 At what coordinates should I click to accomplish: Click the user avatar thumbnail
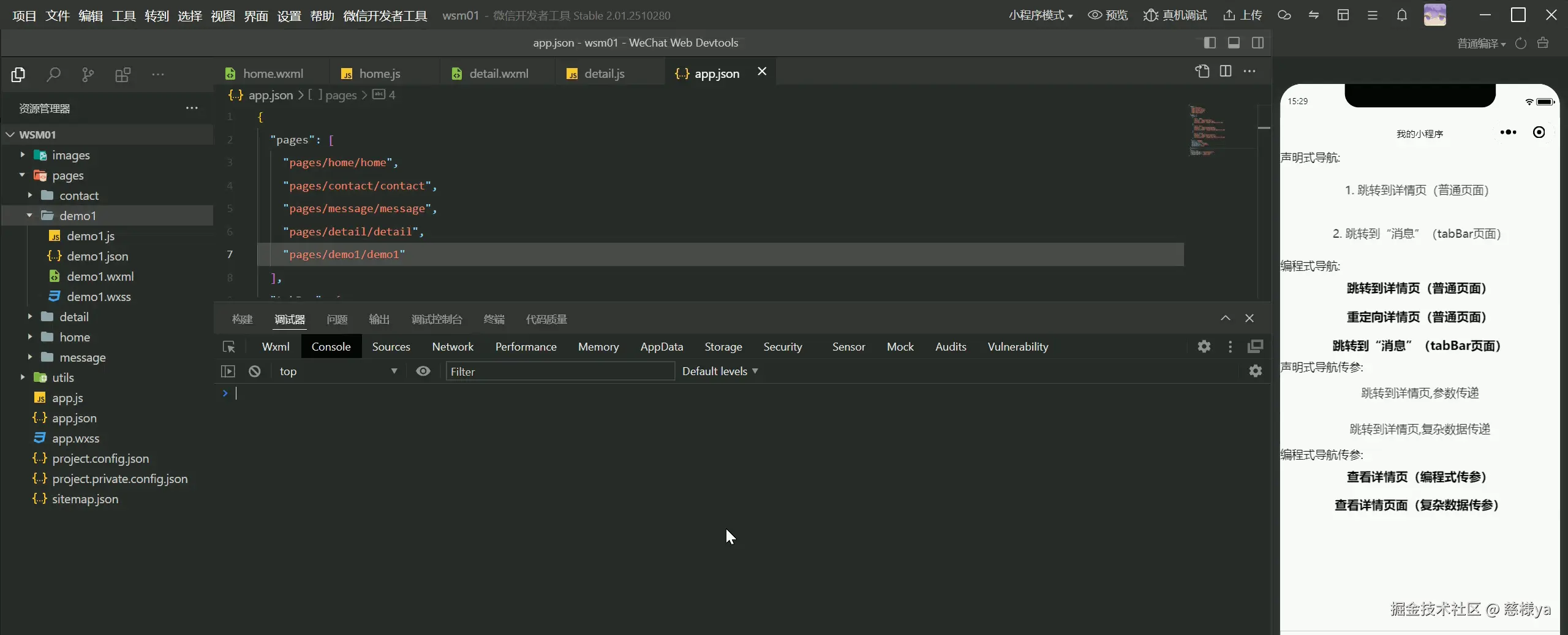click(x=1435, y=15)
